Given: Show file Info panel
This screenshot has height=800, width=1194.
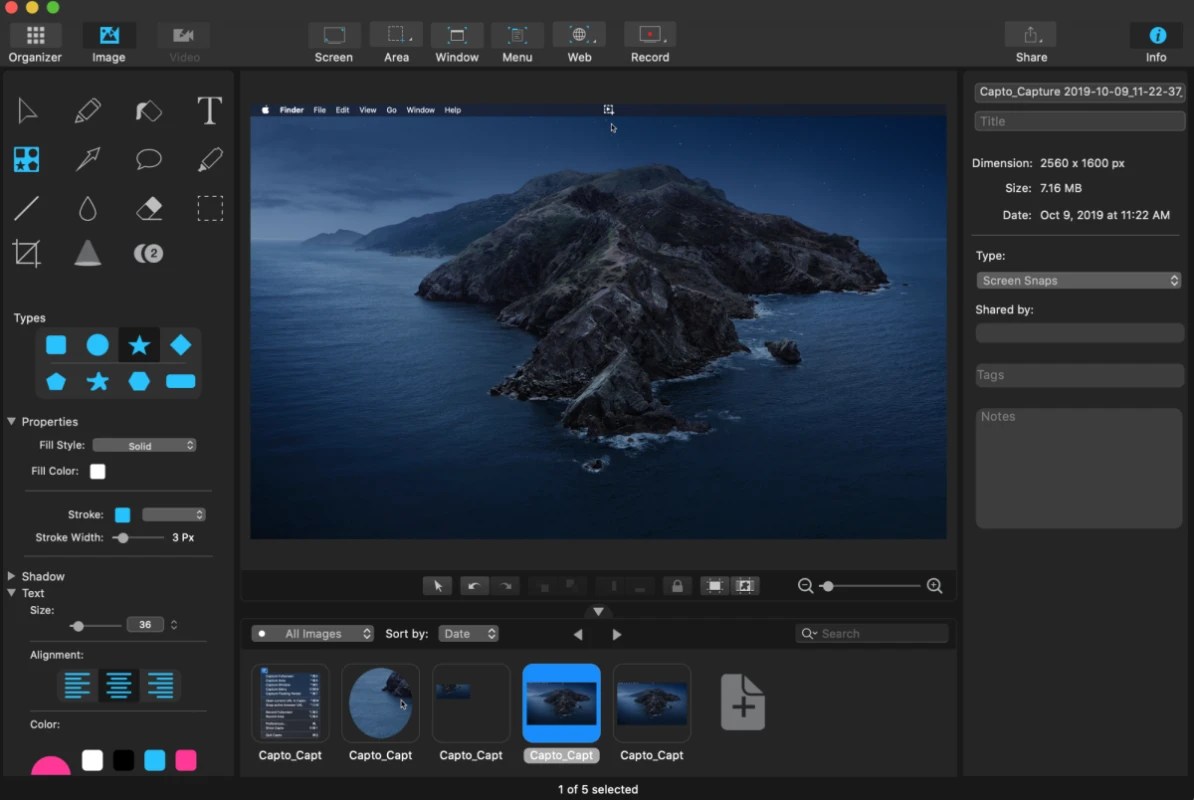Looking at the screenshot, I should tap(1155, 40).
